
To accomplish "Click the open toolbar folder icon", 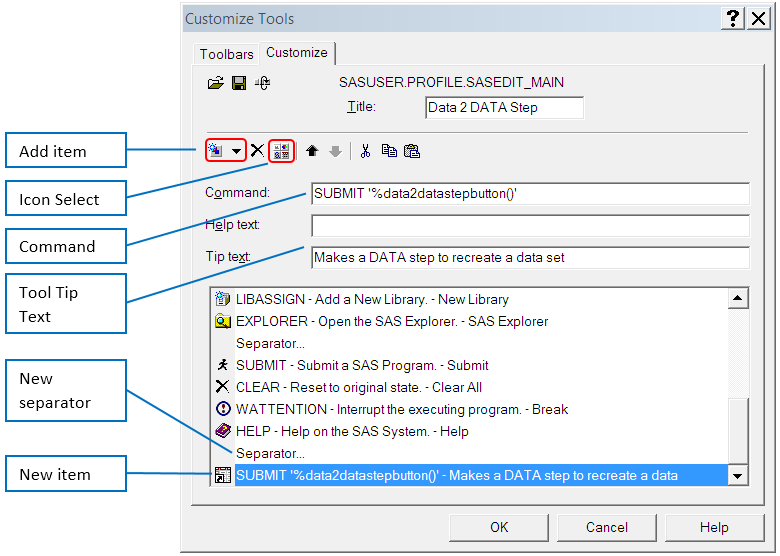I will click(215, 83).
